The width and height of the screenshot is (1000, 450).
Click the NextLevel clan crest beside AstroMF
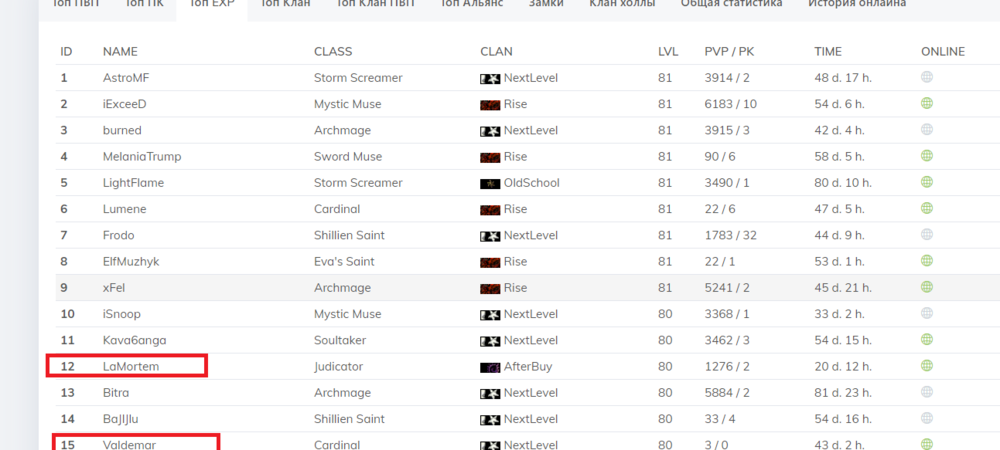click(490, 78)
